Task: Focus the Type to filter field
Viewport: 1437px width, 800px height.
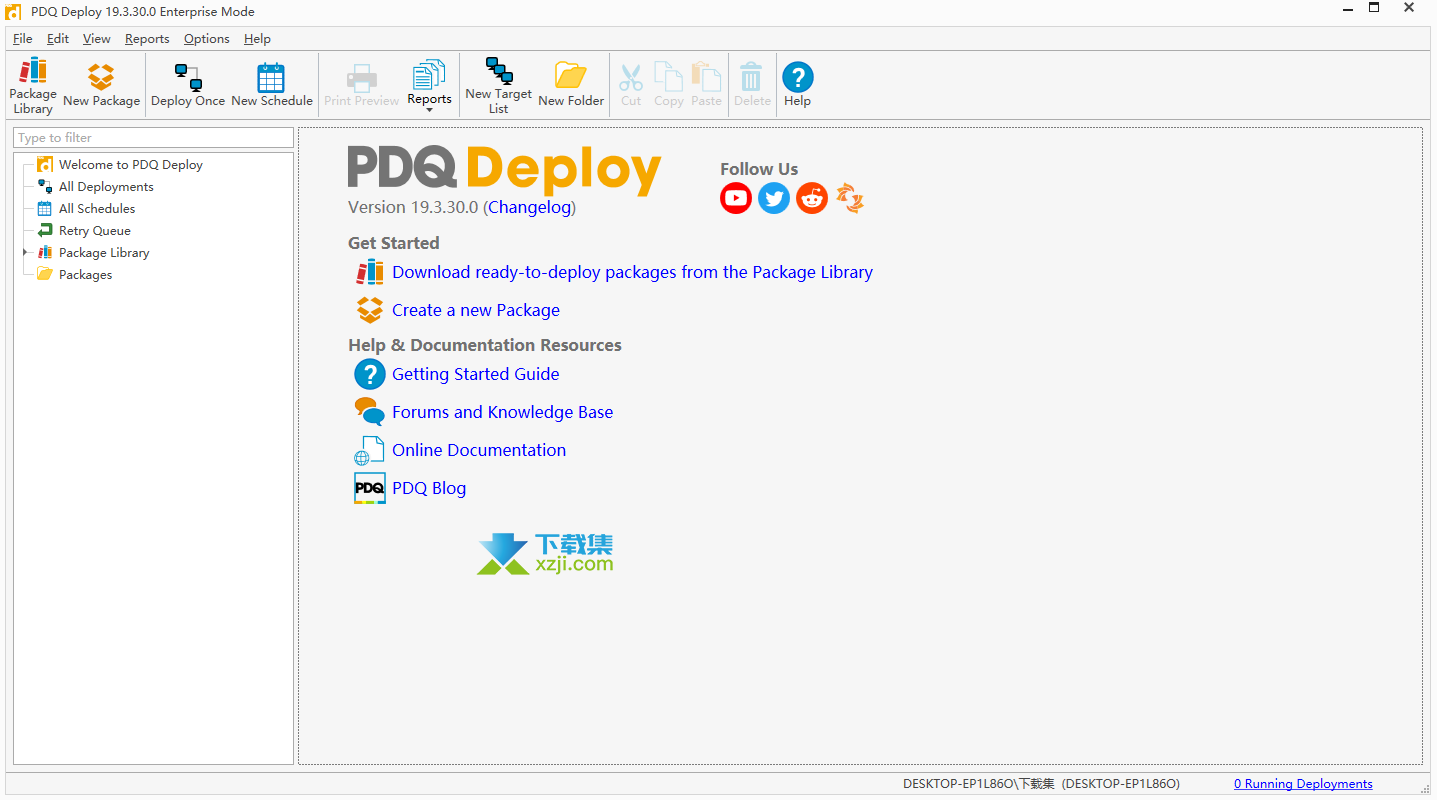Action: 154,138
